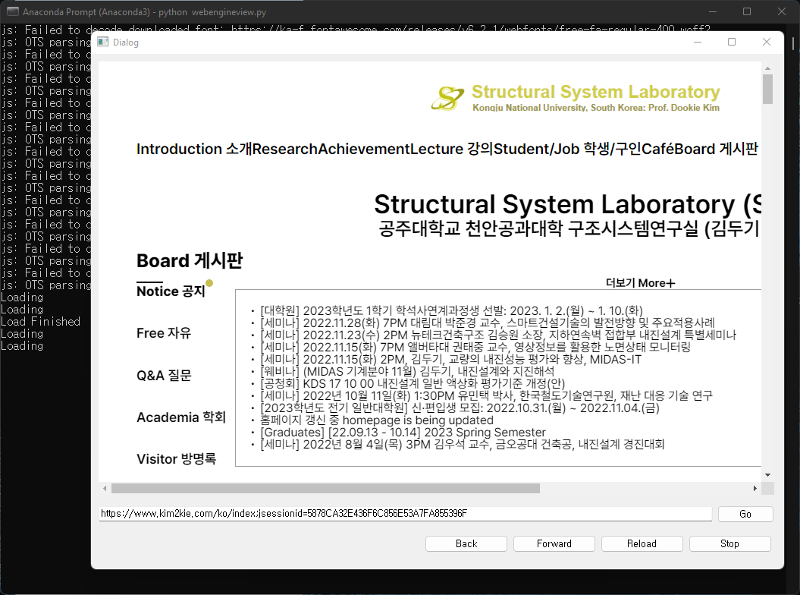Open the 더보기 More+ link
800x595 pixels.
point(640,283)
